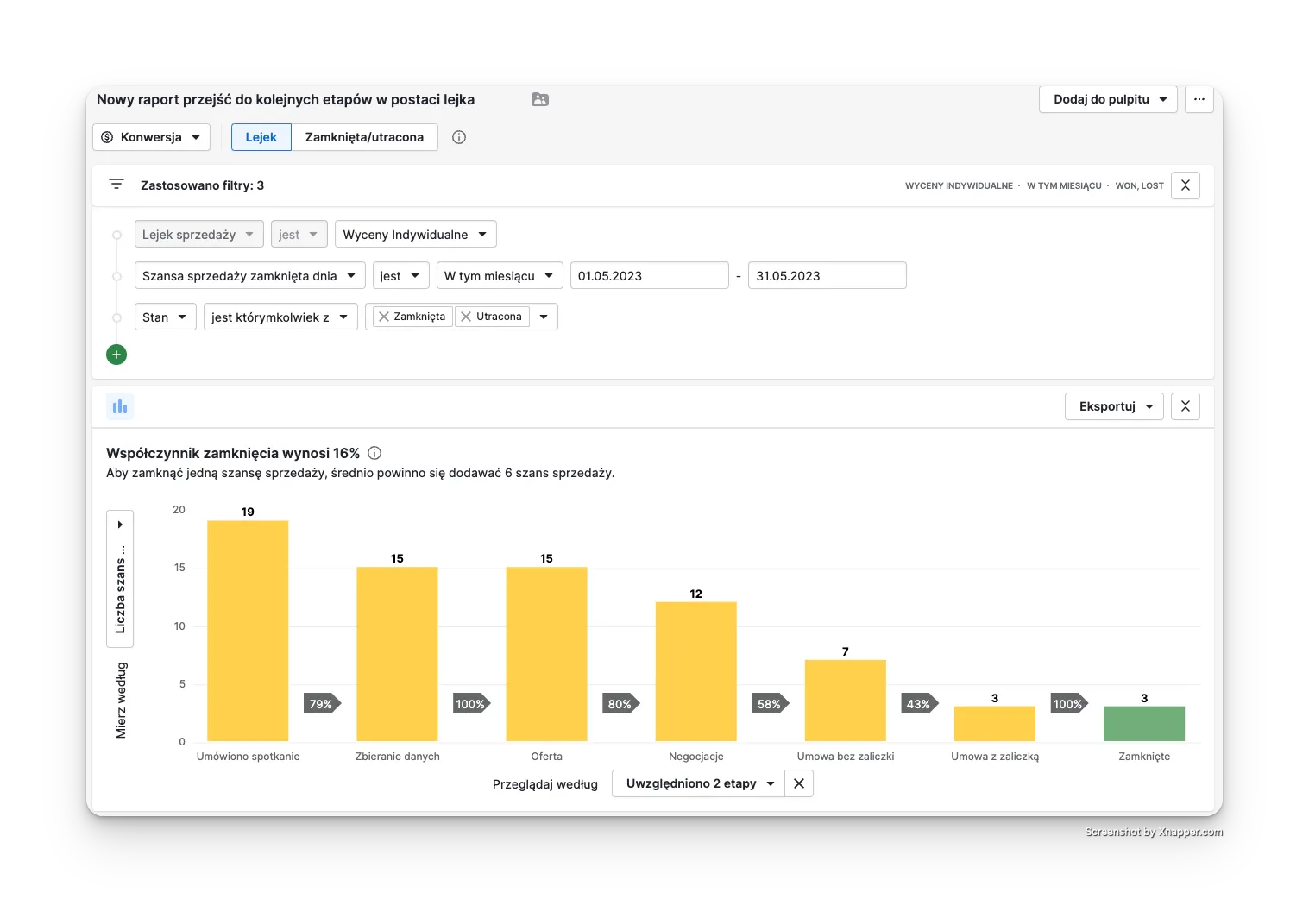Open the Stan field dropdown

(166, 317)
